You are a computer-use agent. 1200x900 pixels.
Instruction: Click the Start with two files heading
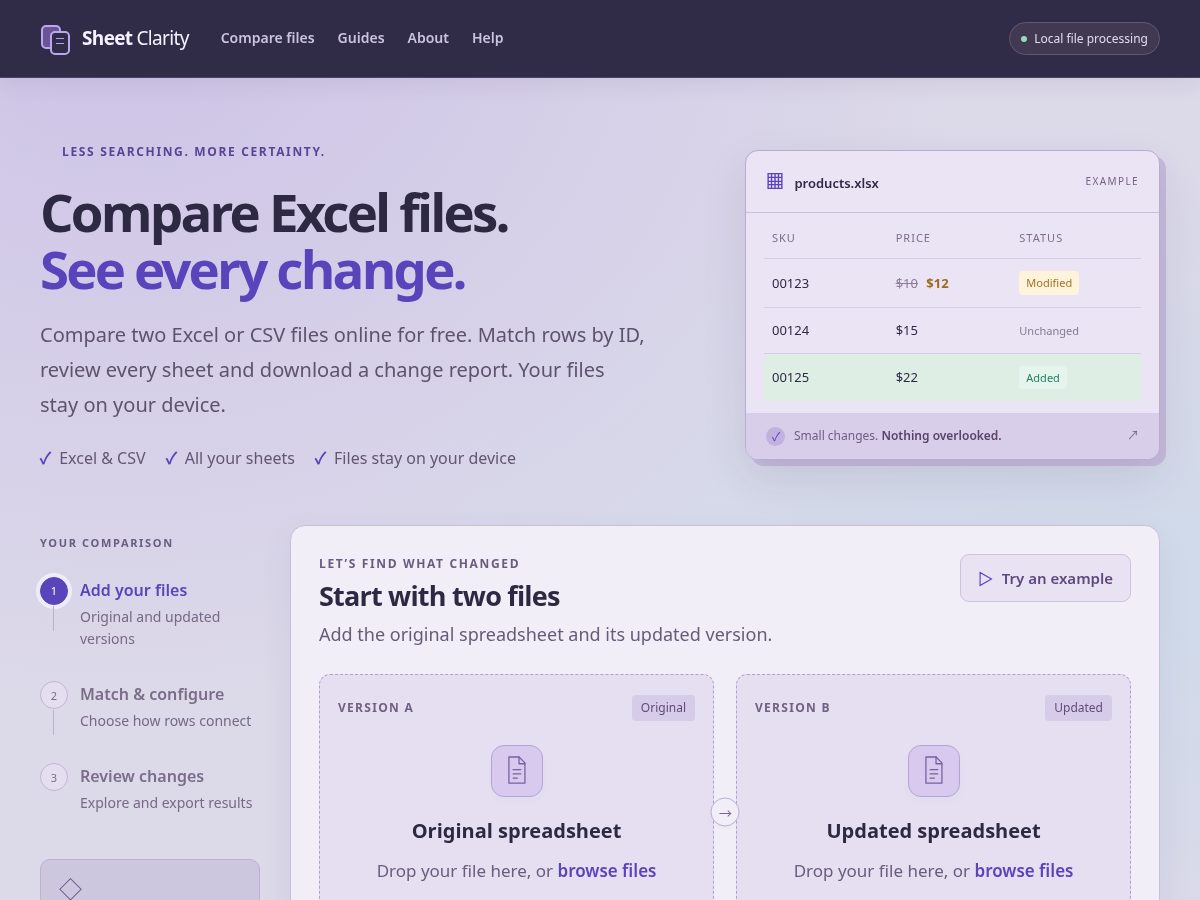[439, 596]
